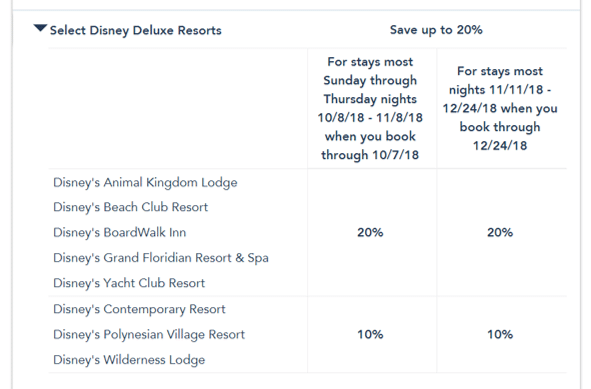591x389 pixels.
Task: Click the 20% cell under 11/11/18 column
Action: coord(500,232)
